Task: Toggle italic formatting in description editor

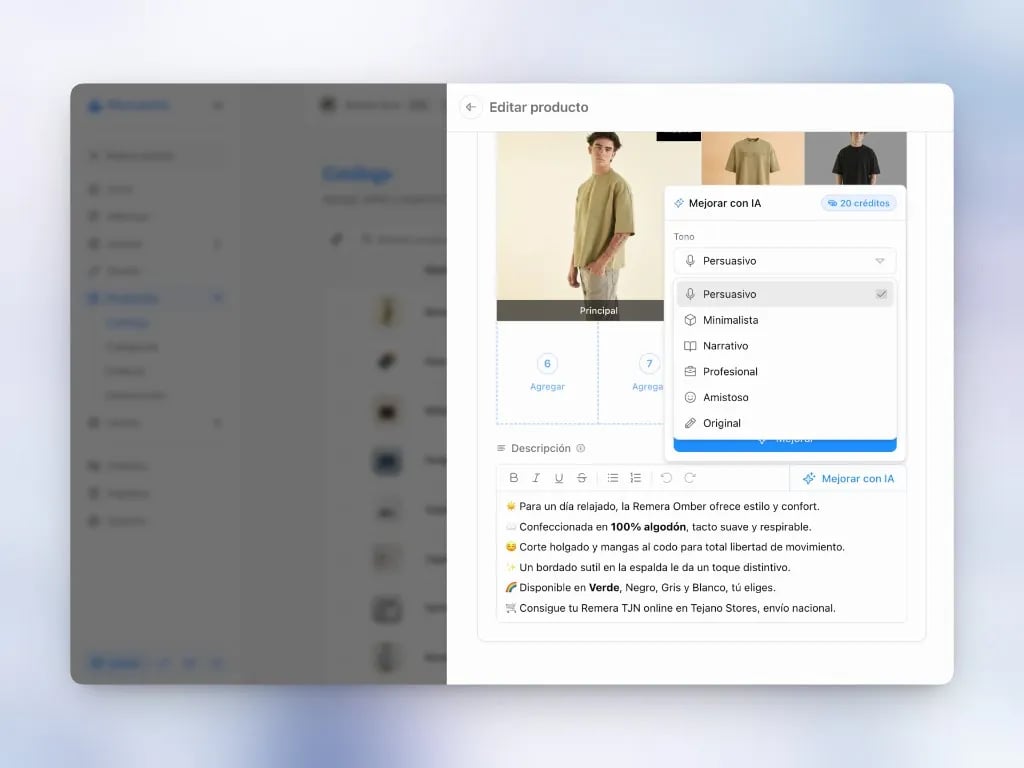Action: (x=536, y=478)
